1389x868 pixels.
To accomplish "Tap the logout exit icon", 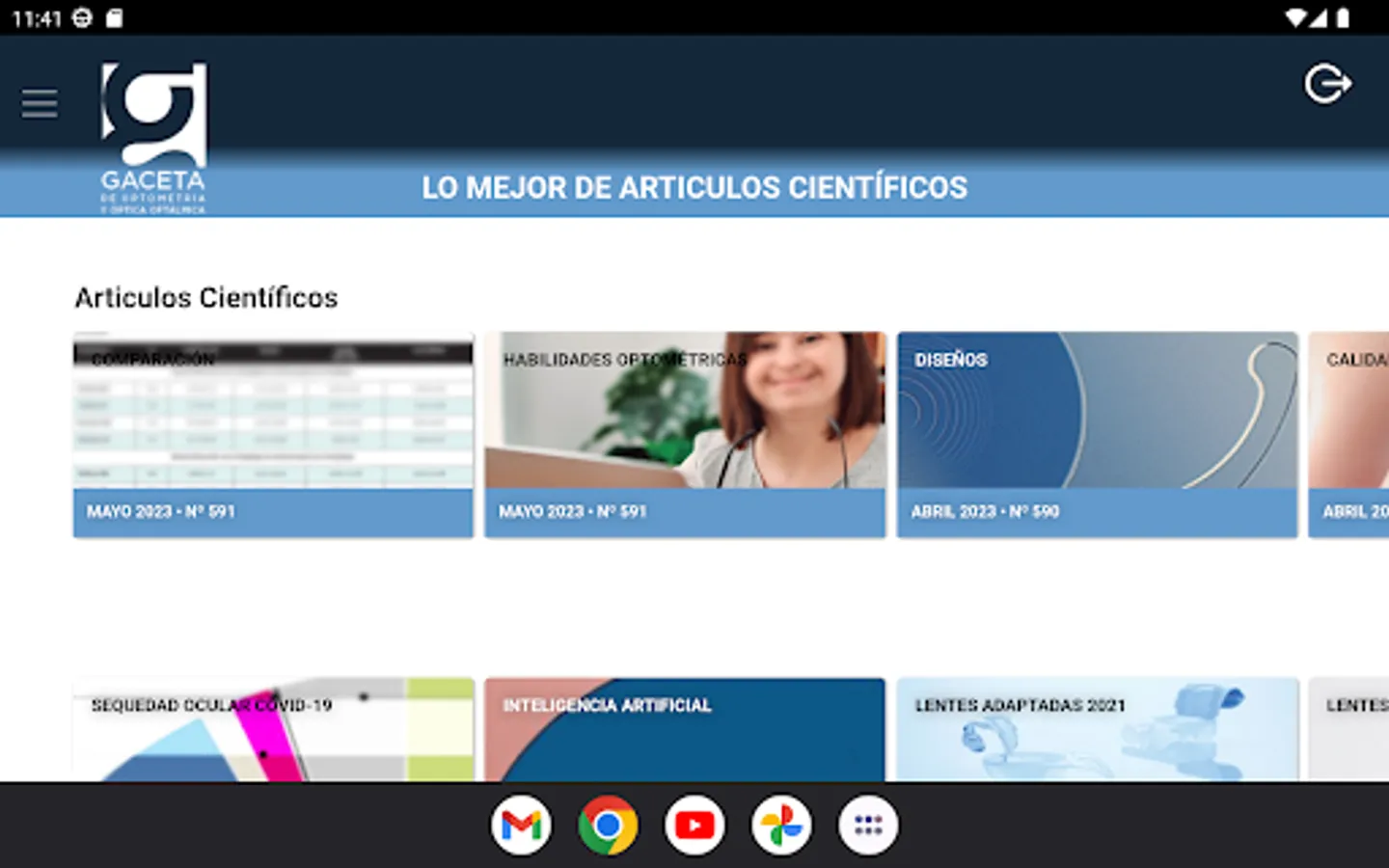I will click(x=1327, y=84).
